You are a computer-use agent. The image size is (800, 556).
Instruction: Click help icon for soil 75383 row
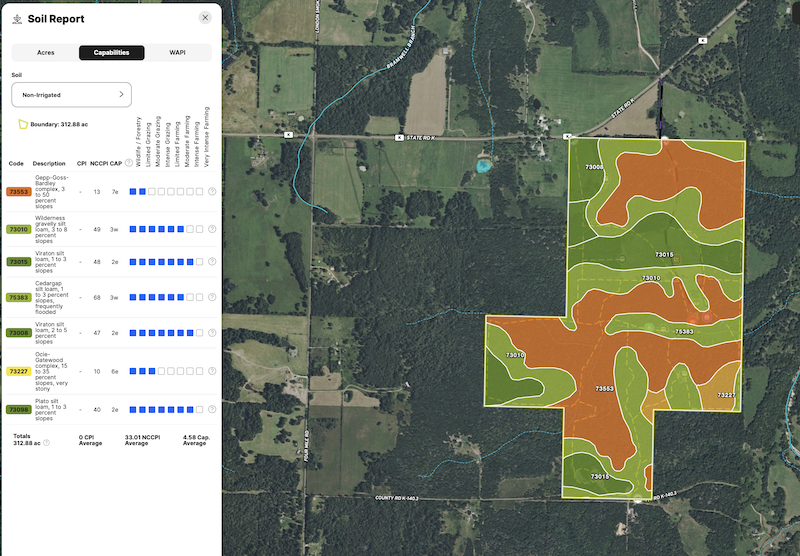coord(212,297)
